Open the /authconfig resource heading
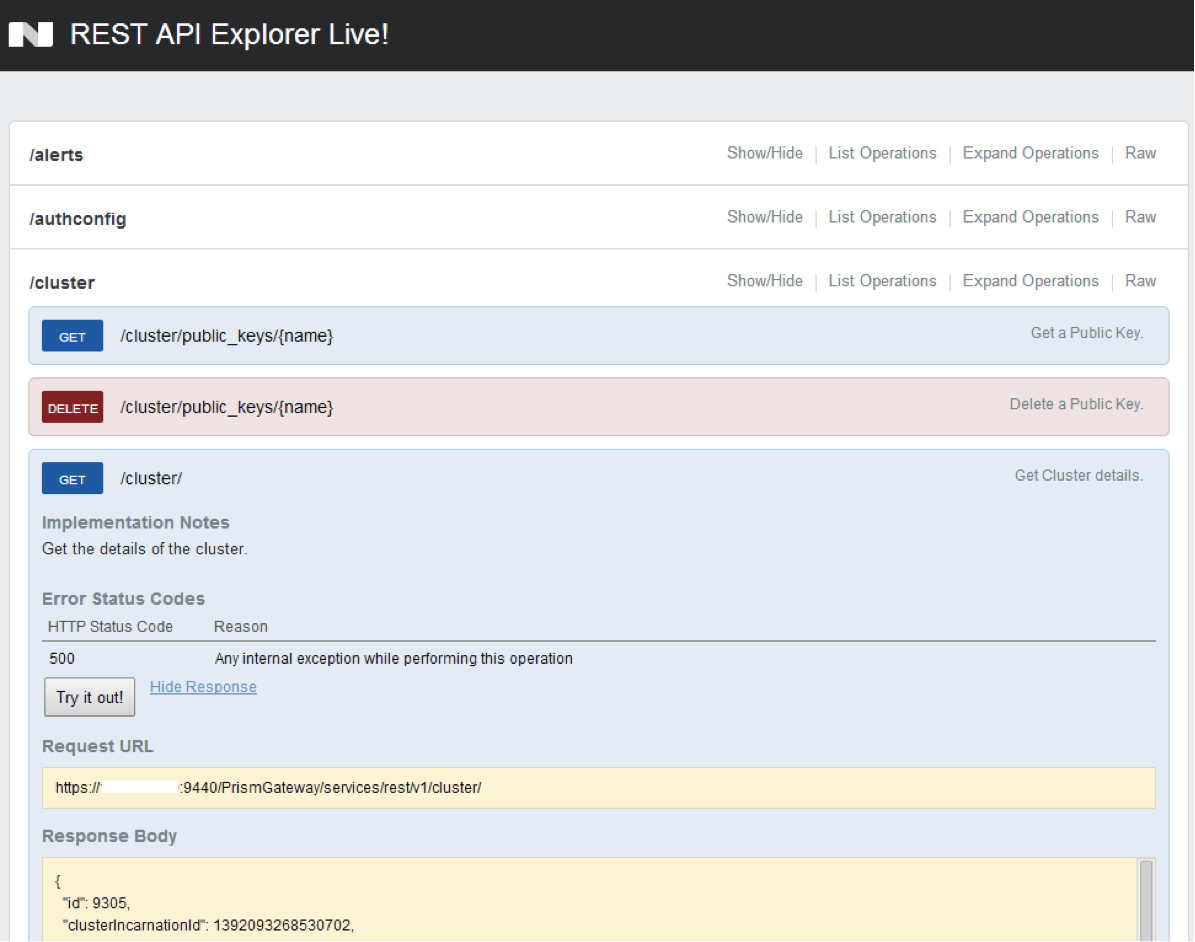This screenshot has height=942, width=1195. click(78, 219)
